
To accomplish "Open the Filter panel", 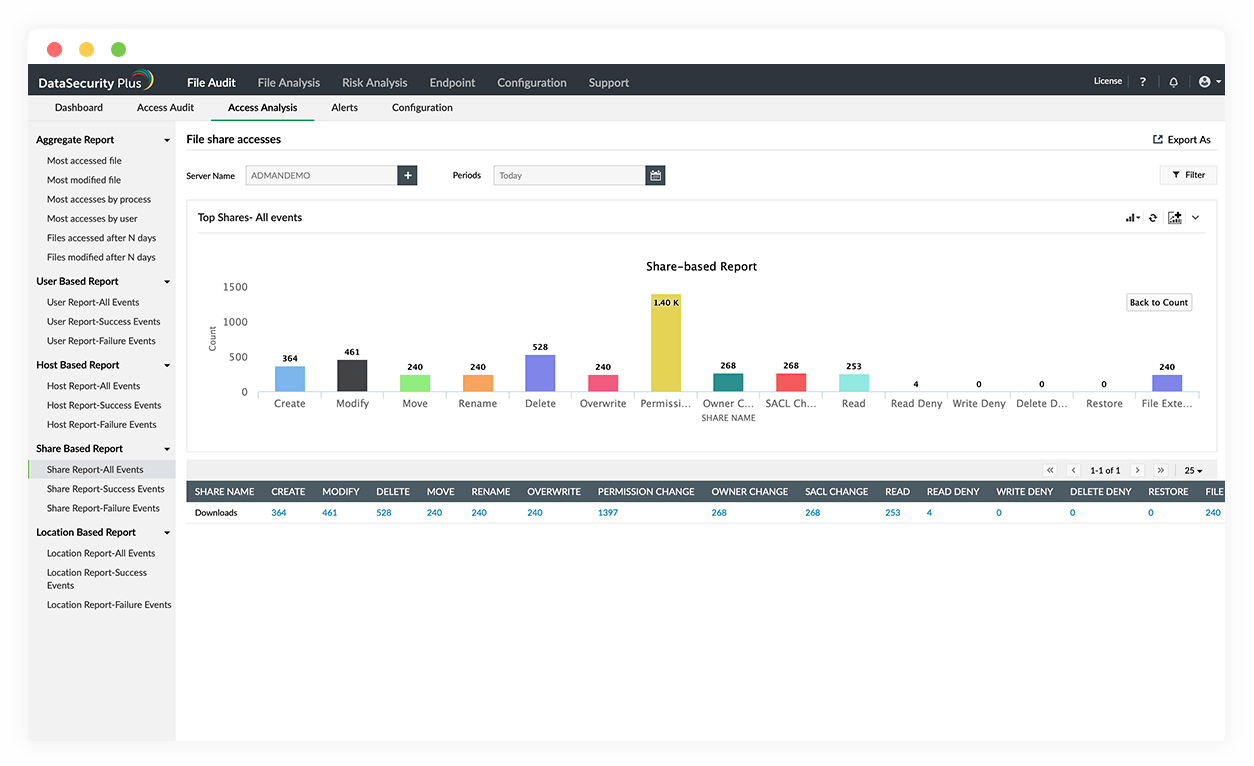I will 1188,174.
